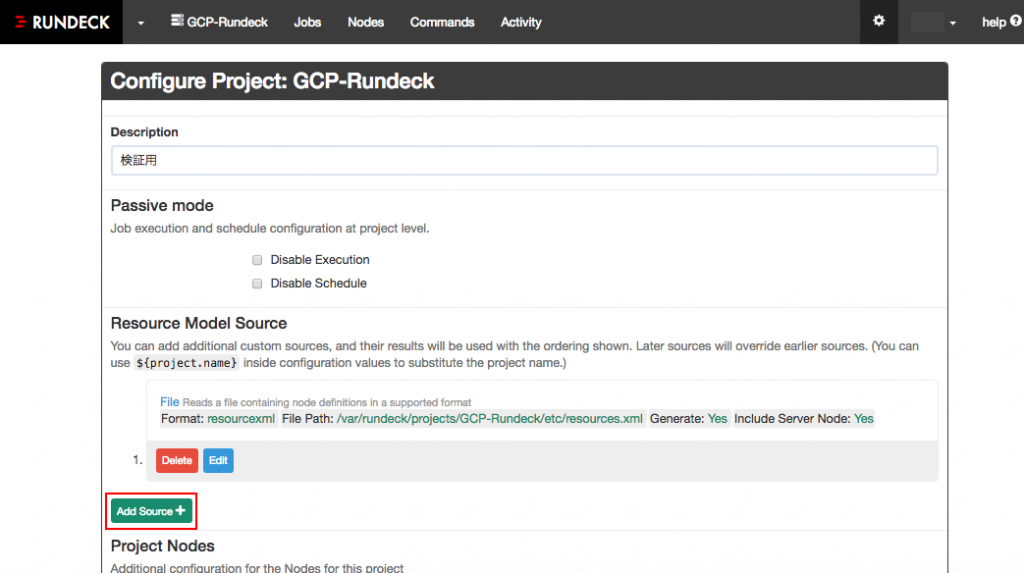Click the Resource Model Source heading

coord(199,323)
